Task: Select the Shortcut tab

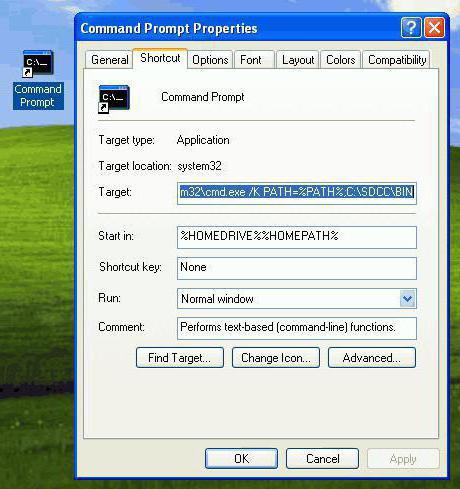Action: 160,58
